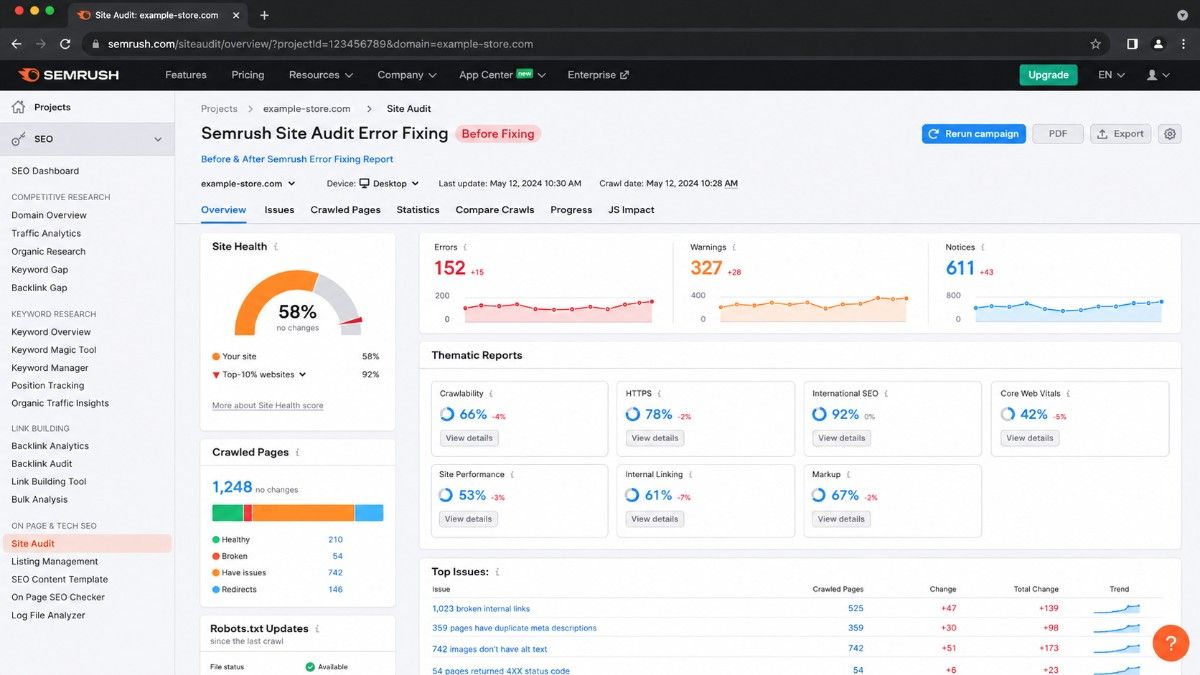Click the orange segment of crawled pages bar
1200x675 pixels.
coord(303,512)
